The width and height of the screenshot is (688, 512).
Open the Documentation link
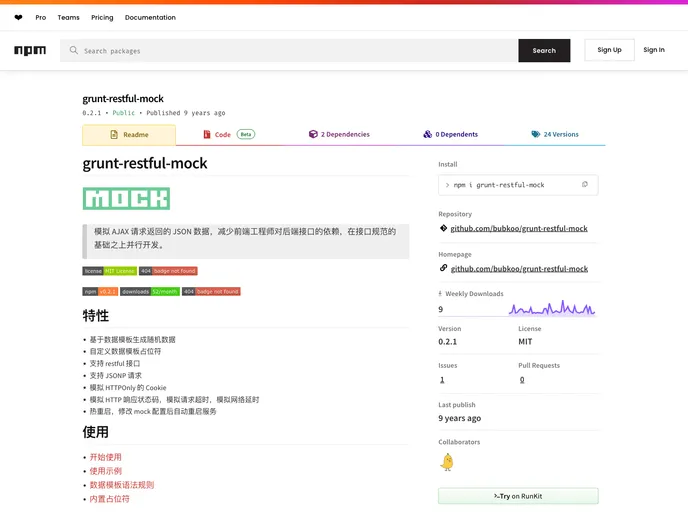click(150, 18)
